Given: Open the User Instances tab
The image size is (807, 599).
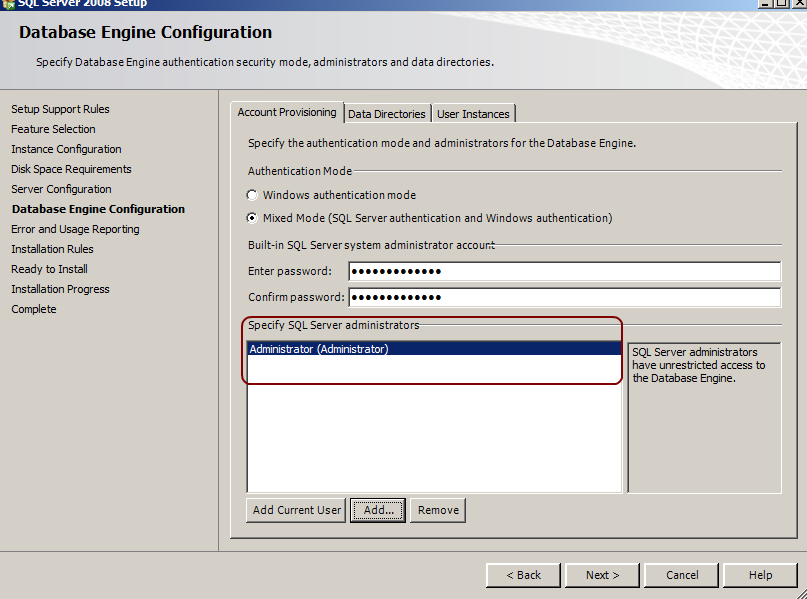Looking at the screenshot, I should pyautogui.click(x=473, y=114).
